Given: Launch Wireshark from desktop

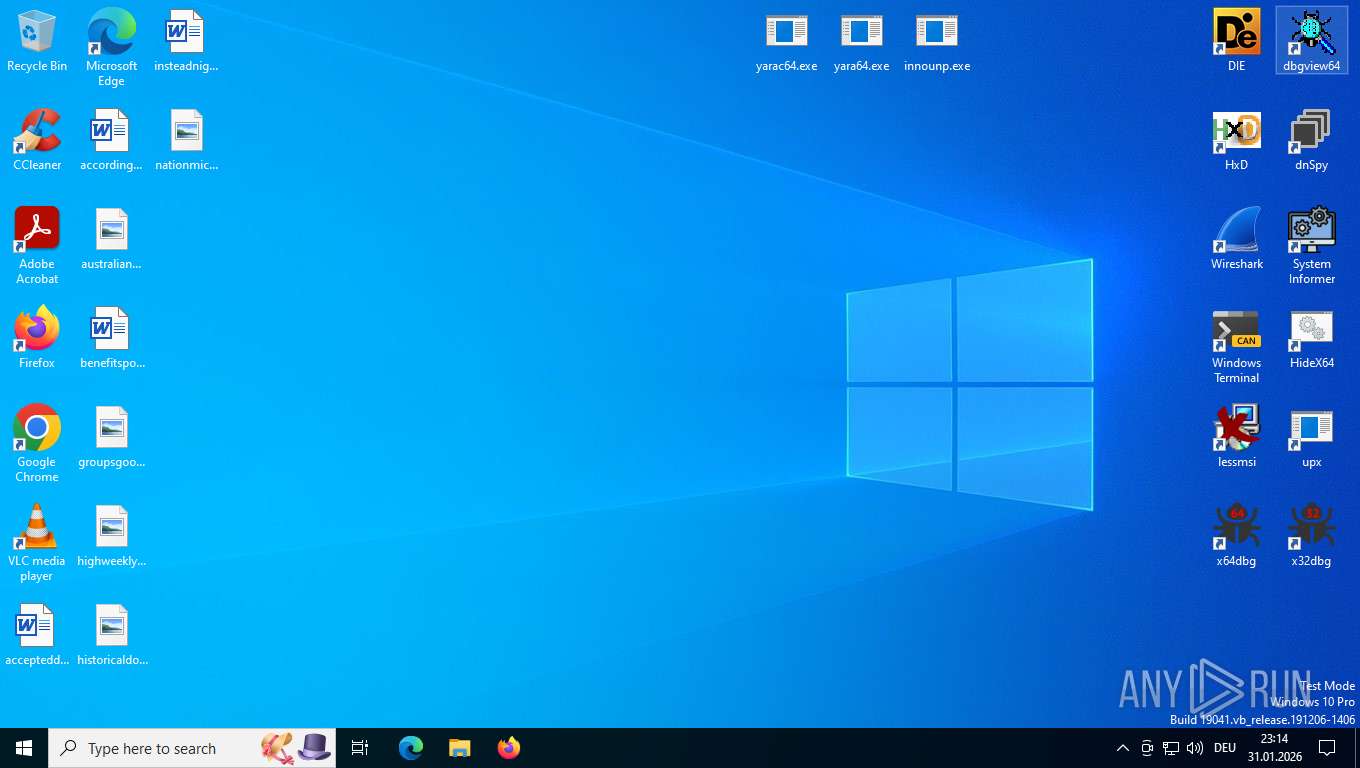Looking at the screenshot, I should [x=1237, y=239].
